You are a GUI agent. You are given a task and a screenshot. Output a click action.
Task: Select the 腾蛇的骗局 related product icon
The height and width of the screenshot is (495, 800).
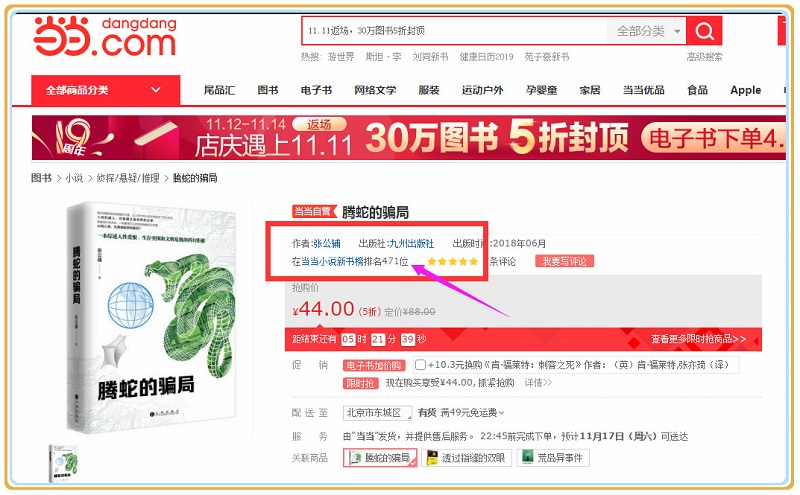click(355, 458)
